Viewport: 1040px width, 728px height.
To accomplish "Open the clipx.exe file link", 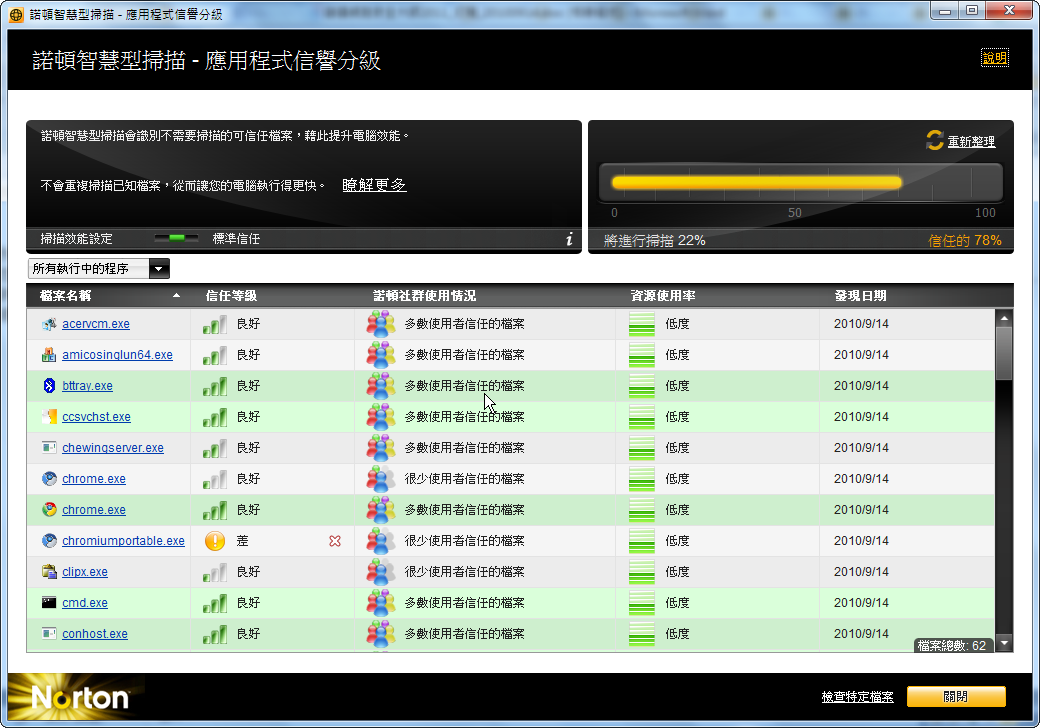I will coord(85,572).
